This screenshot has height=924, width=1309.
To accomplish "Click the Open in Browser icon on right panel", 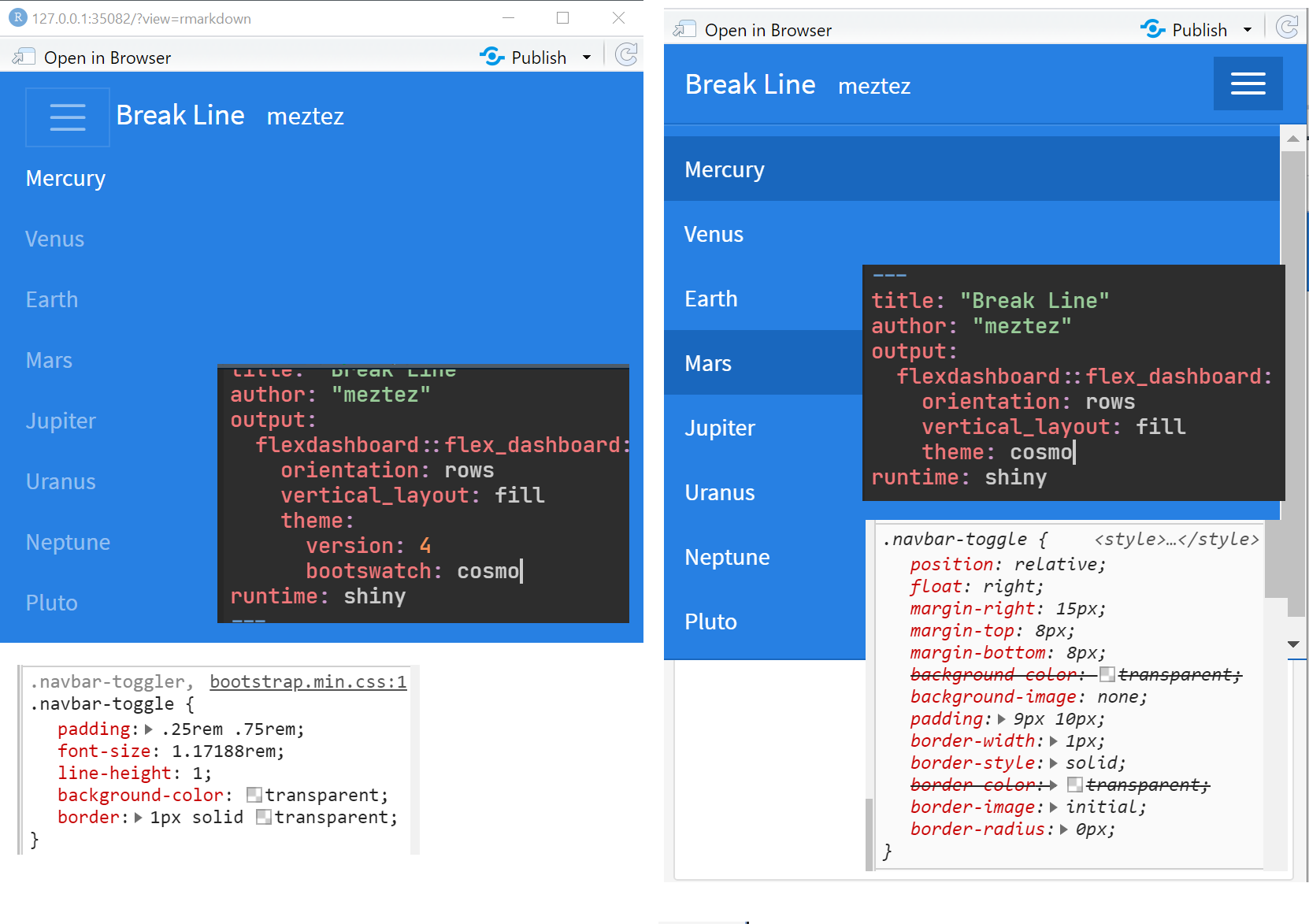I will [684, 28].
